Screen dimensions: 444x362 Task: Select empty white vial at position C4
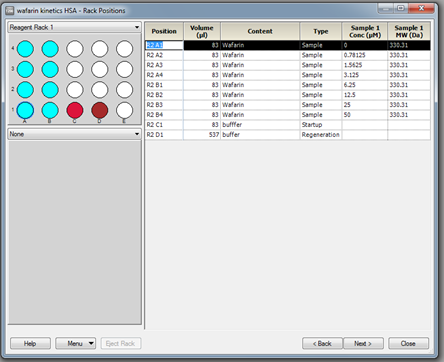(75, 49)
